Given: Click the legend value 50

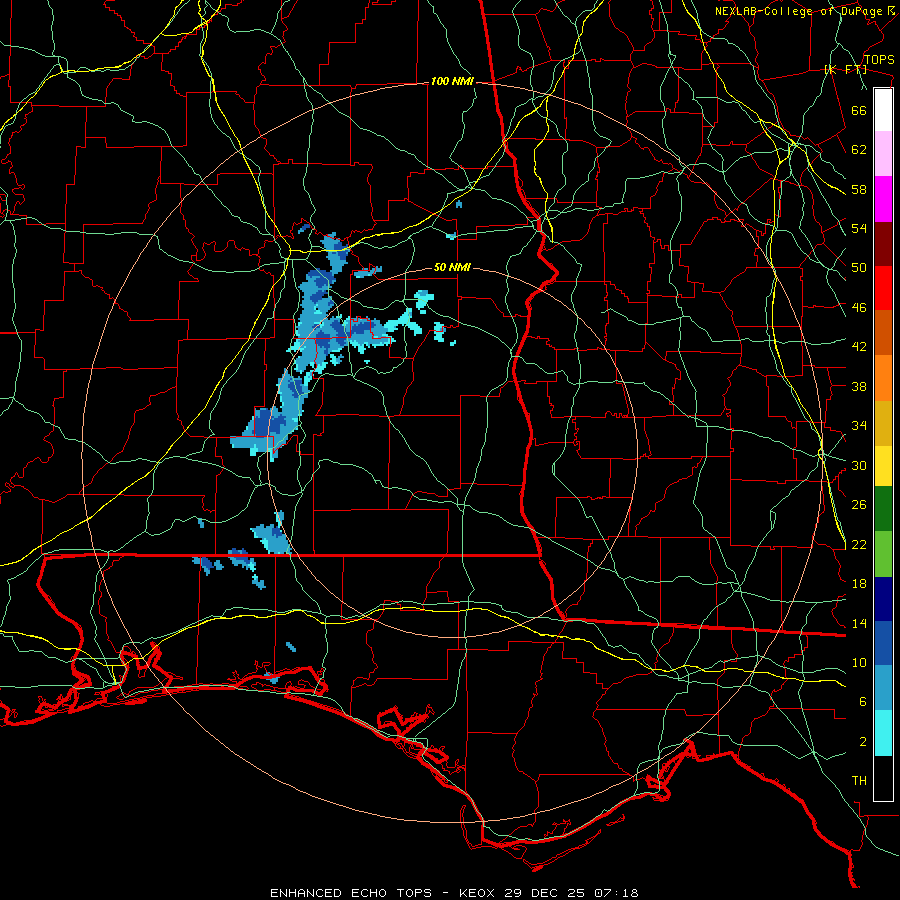Looking at the screenshot, I should [859, 268].
